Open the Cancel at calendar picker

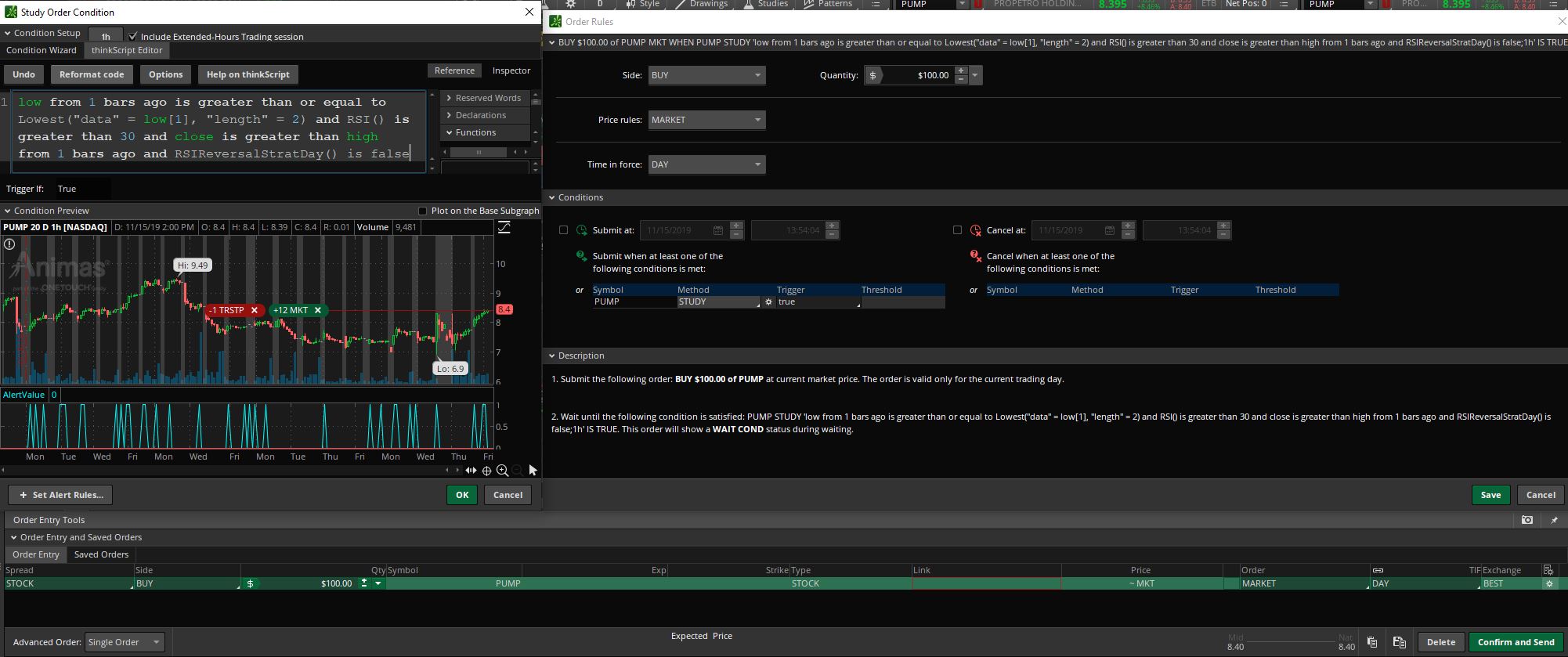1109,230
